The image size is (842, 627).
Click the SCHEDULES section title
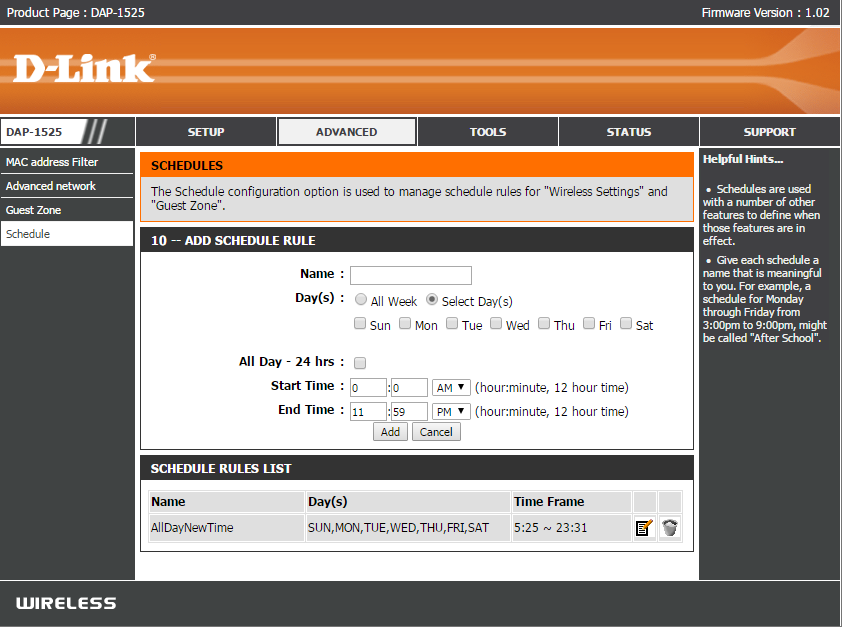pos(187,165)
